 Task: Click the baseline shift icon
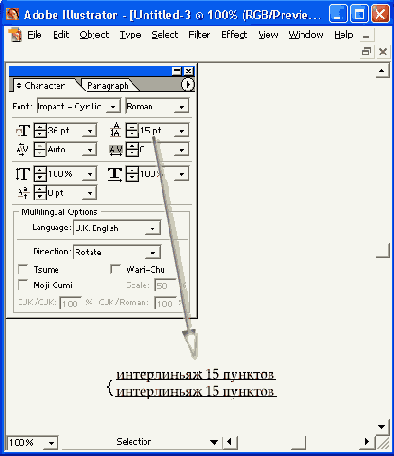23,193
